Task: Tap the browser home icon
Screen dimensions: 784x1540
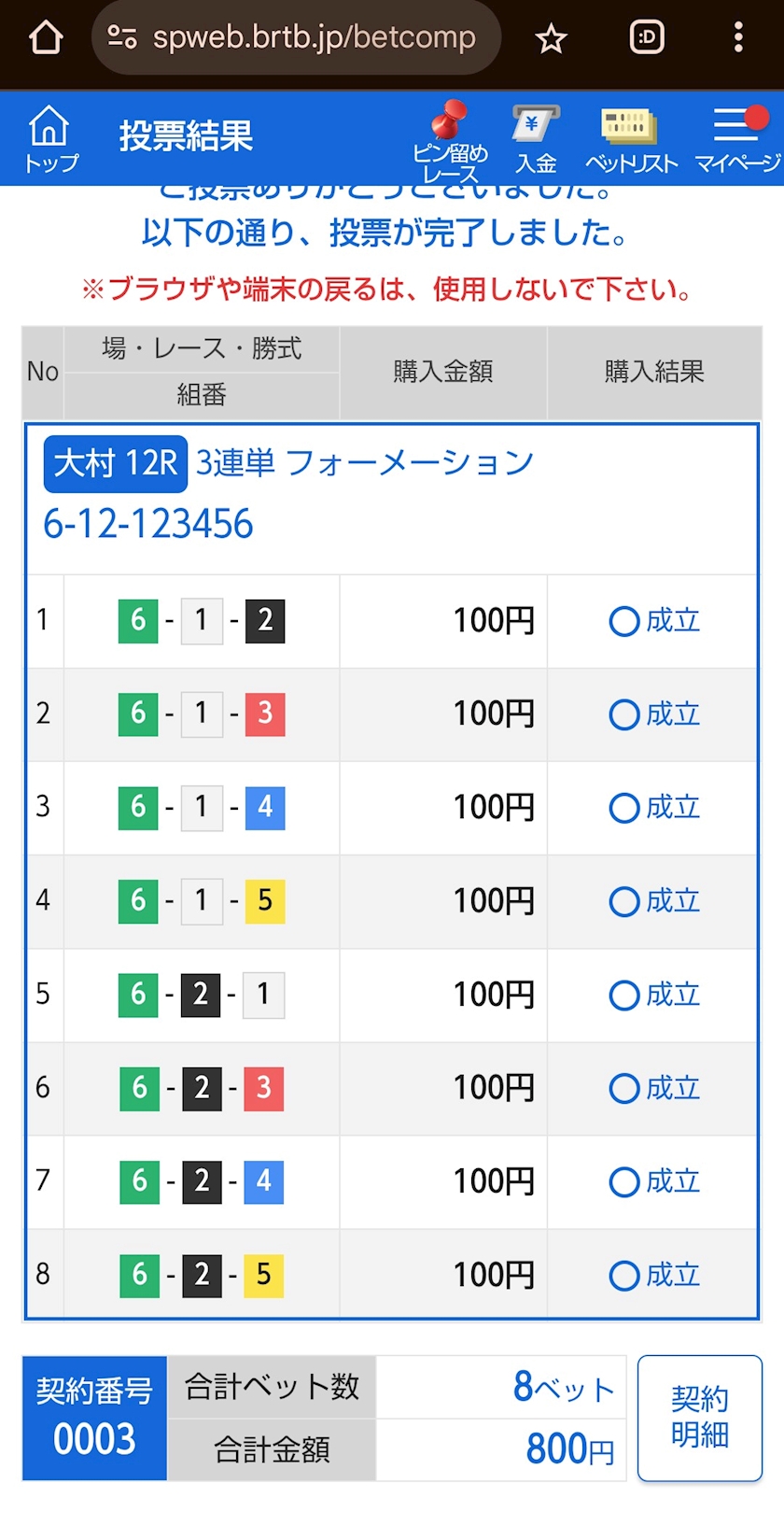Action: pos(46,38)
